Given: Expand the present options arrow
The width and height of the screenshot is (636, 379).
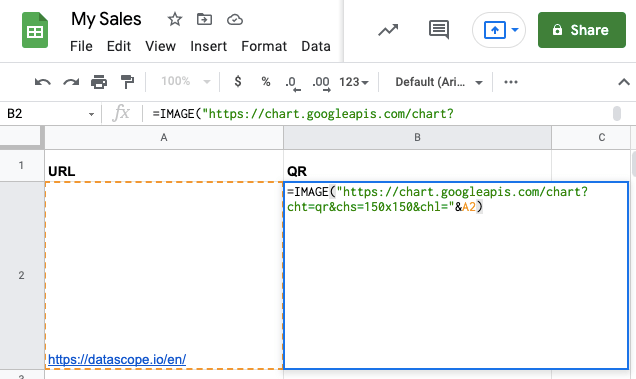Looking at the screenshot, I should point(515,30).
